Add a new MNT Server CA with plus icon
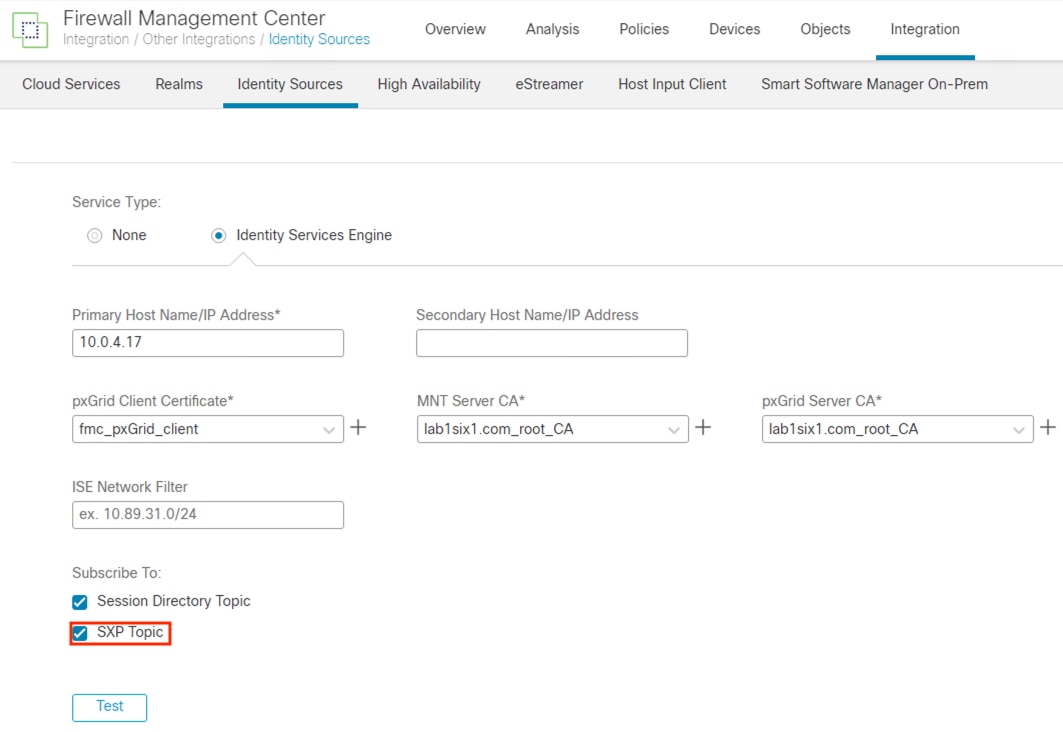This screenshot has width=1063, height=732. point(704,428)
